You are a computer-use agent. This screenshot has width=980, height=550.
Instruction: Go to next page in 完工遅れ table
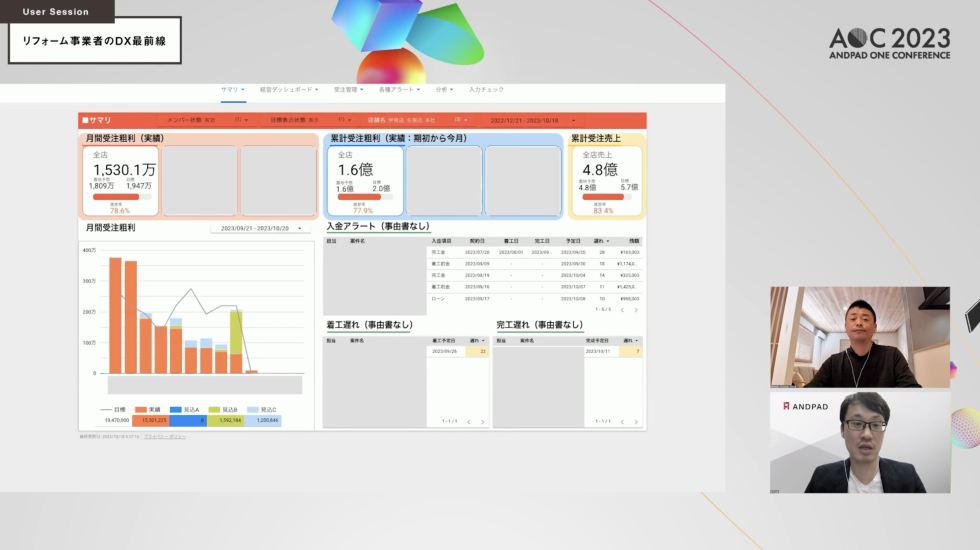pyautogui.click(x=636, y=422)
